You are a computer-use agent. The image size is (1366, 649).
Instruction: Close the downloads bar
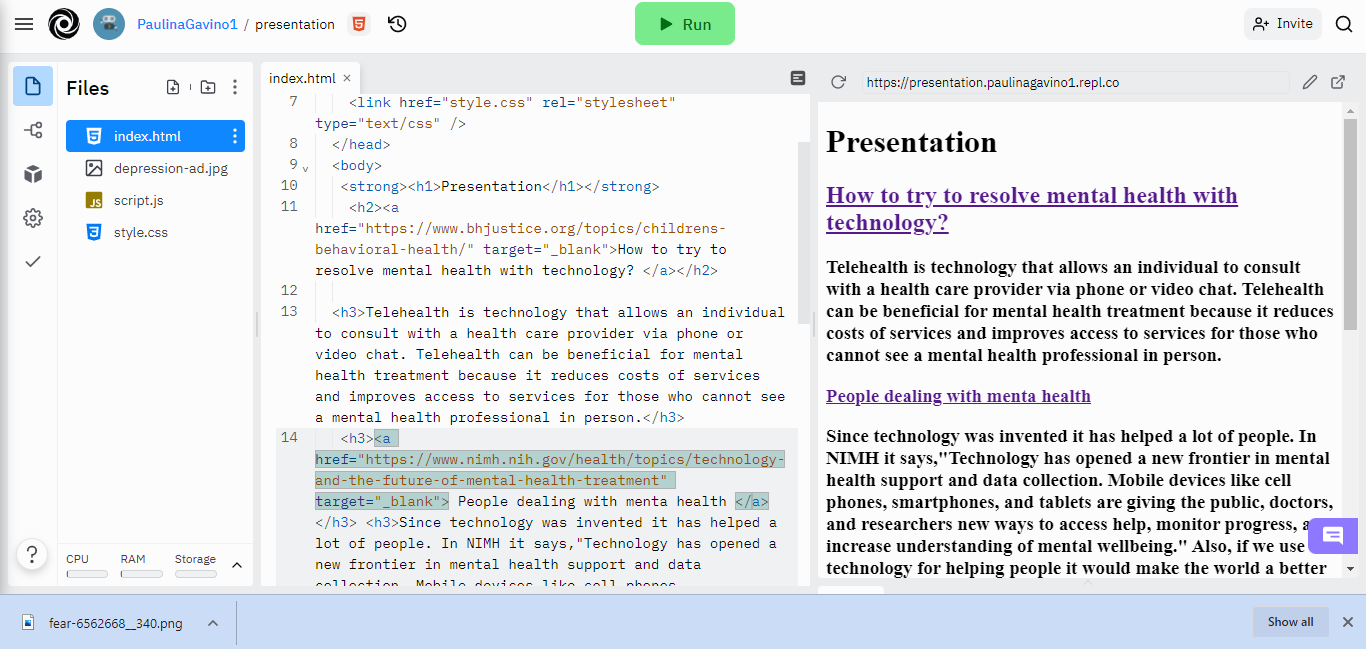click(1347, 622)
